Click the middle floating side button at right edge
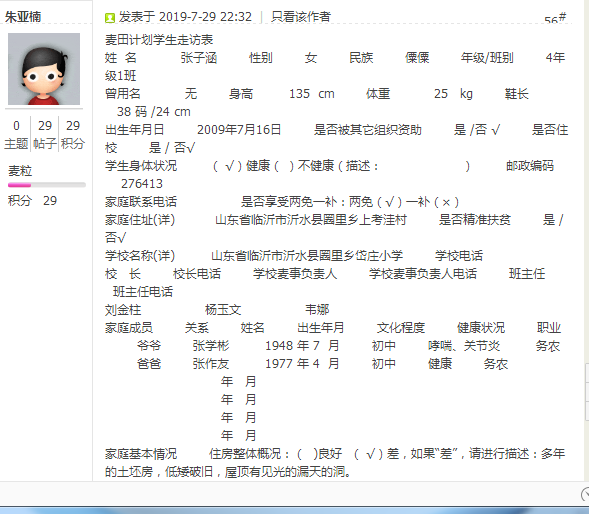The width and height of the screenshot is (589, 514). pyautogui.click(x=587, y=392)
